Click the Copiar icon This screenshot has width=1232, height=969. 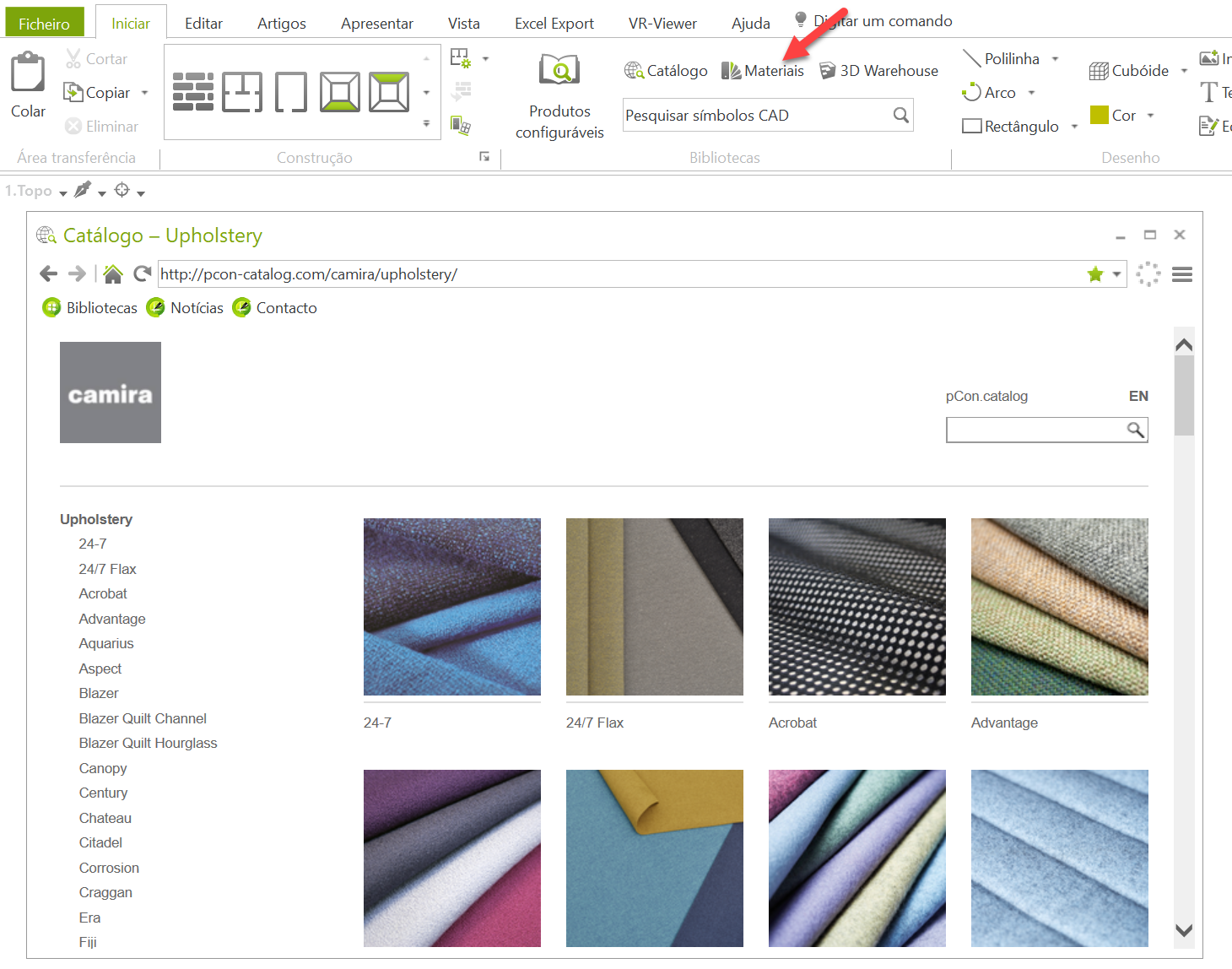click(x=73, y=92)
